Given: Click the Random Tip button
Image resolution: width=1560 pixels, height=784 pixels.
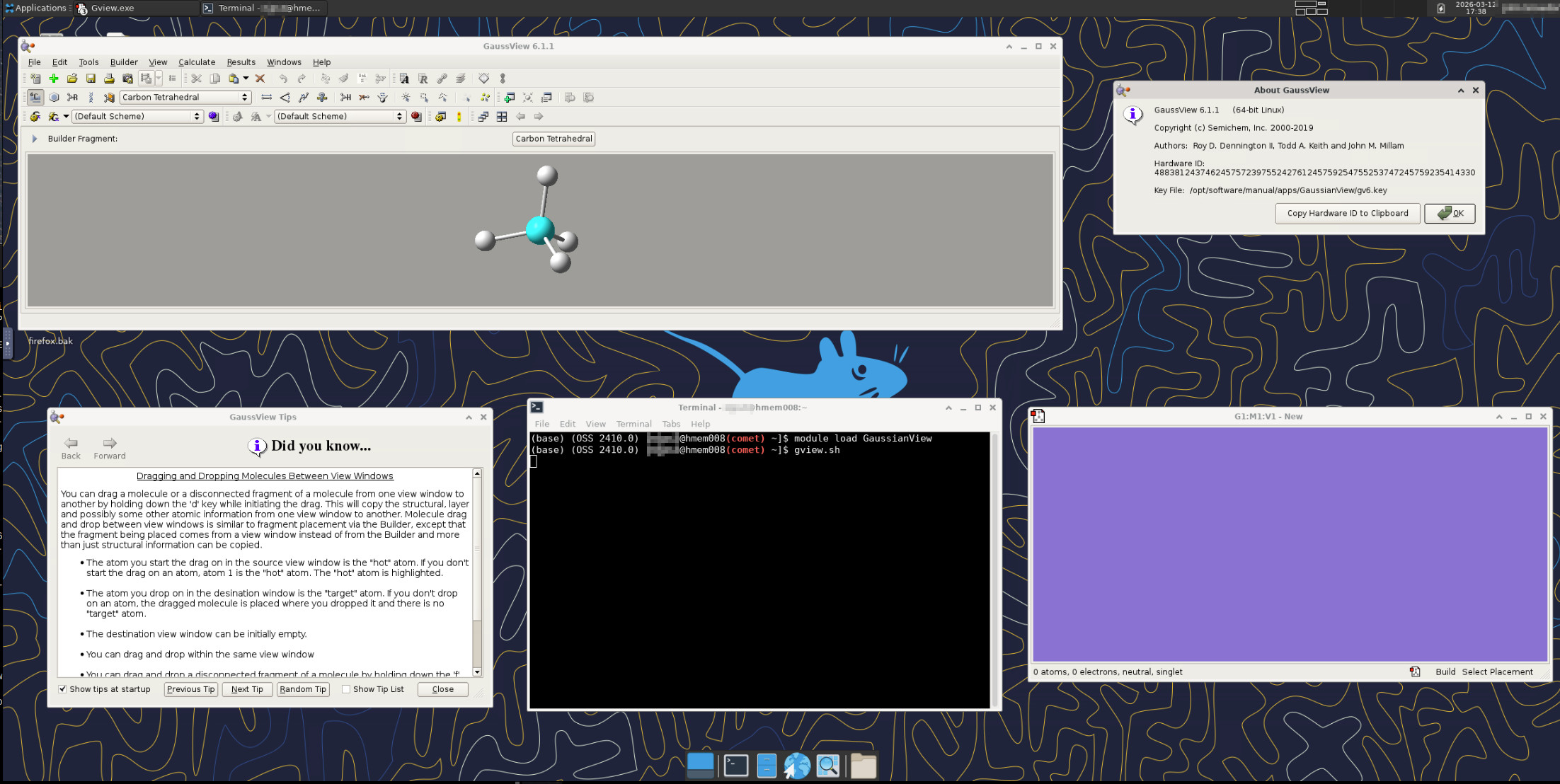Looking at the screenshot, I should coord(303,689).
